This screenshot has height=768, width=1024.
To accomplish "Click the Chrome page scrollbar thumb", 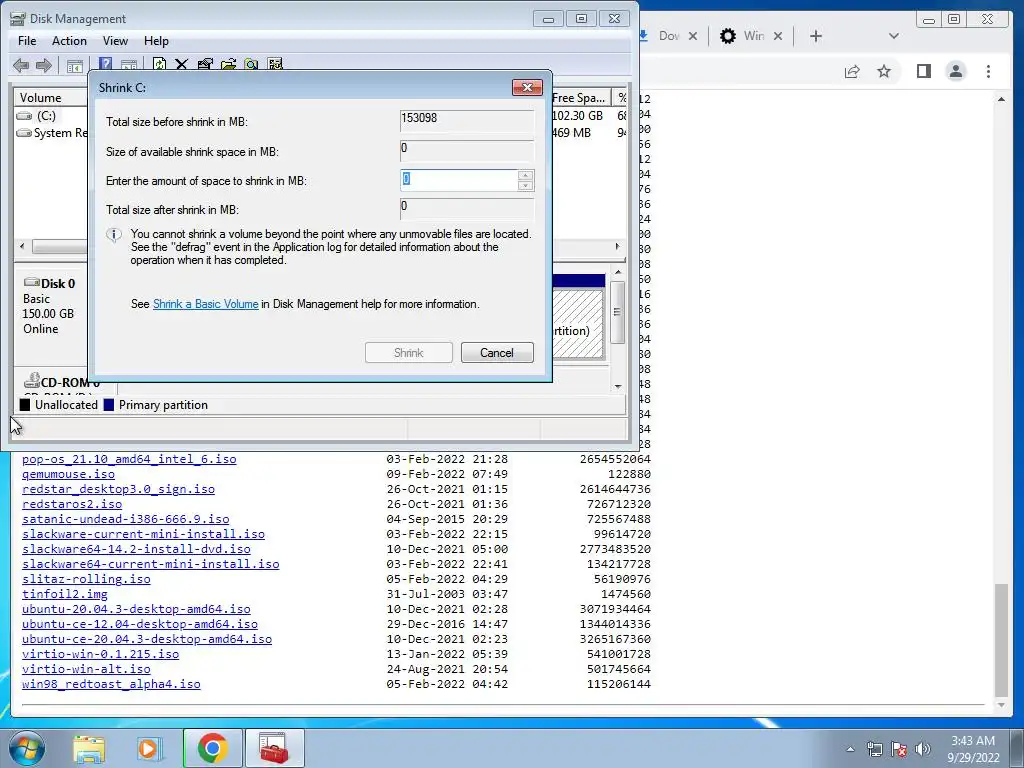I will click(x=1001, y=641).
